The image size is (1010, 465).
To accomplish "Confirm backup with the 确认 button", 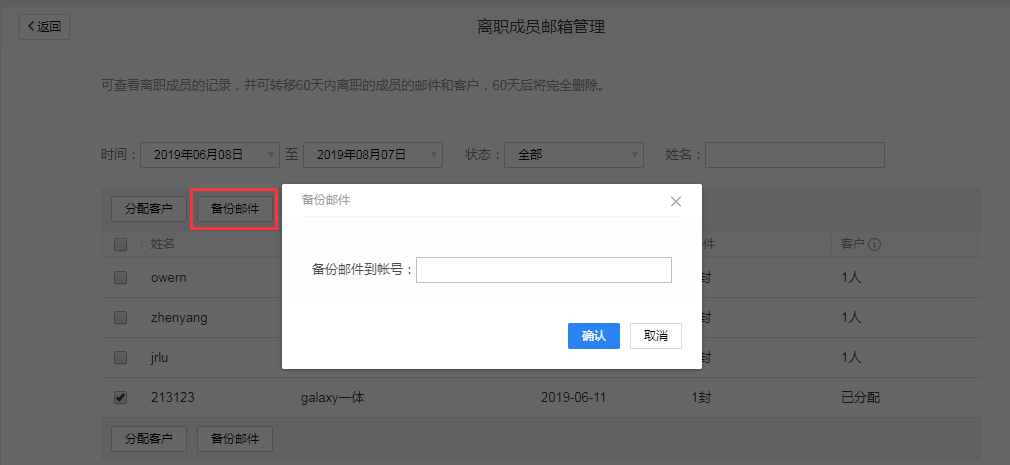I will (594, 336).
